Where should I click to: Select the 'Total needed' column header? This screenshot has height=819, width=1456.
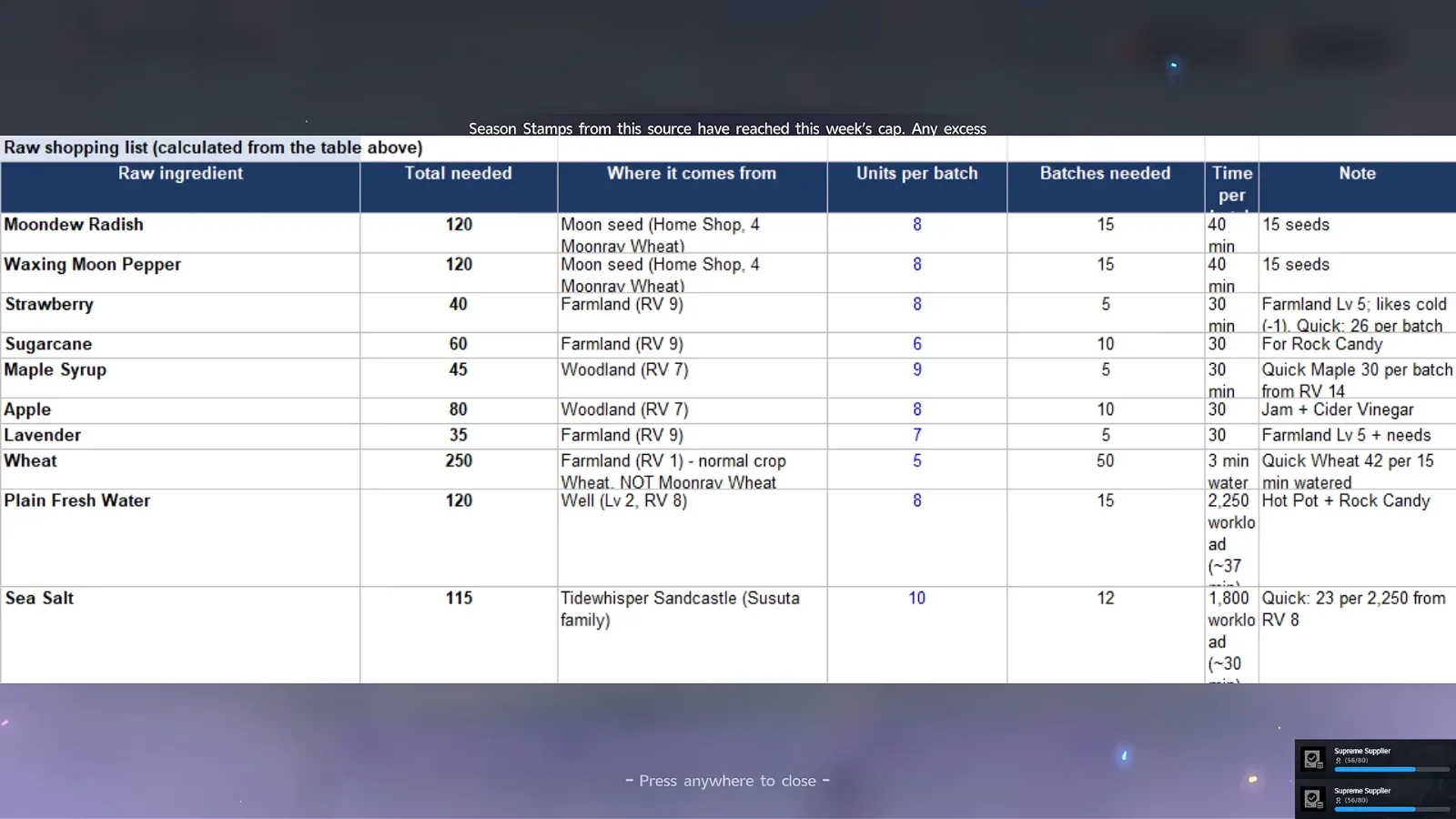459,187
